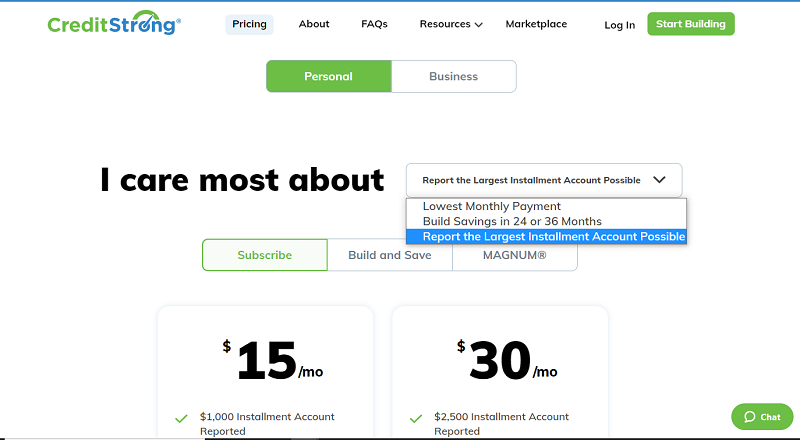This screenshot has height=440, width=800.
Task: Click the Start Building button
Action: [691, 24]
